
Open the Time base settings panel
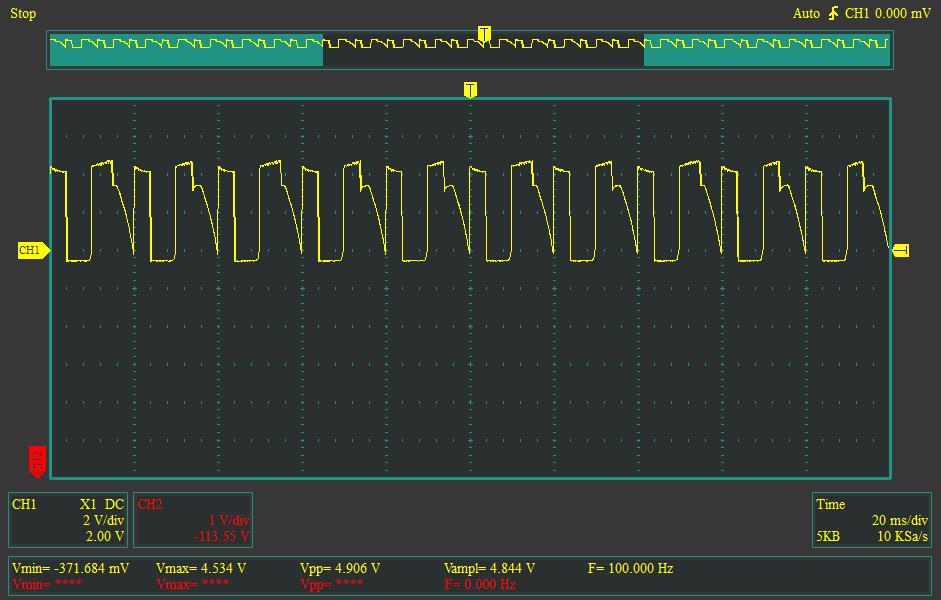coord(872,520)
